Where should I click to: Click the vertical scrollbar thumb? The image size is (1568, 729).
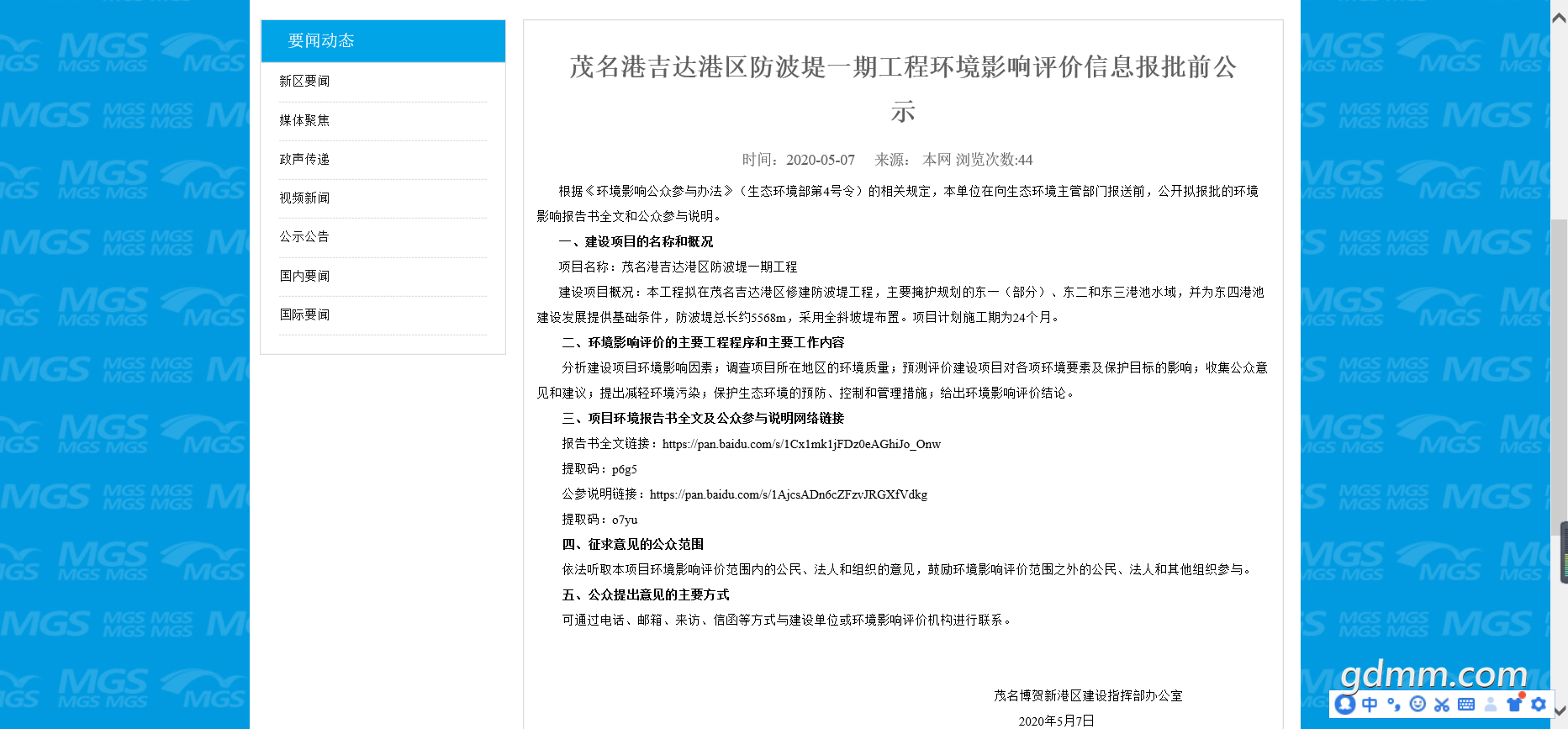1559,376
